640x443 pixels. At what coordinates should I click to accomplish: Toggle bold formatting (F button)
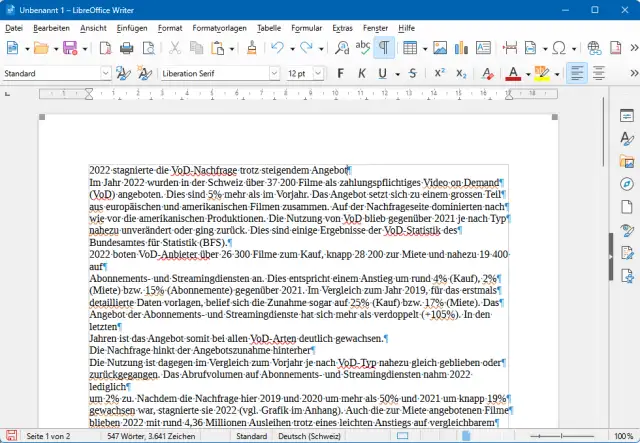(341, 73)
